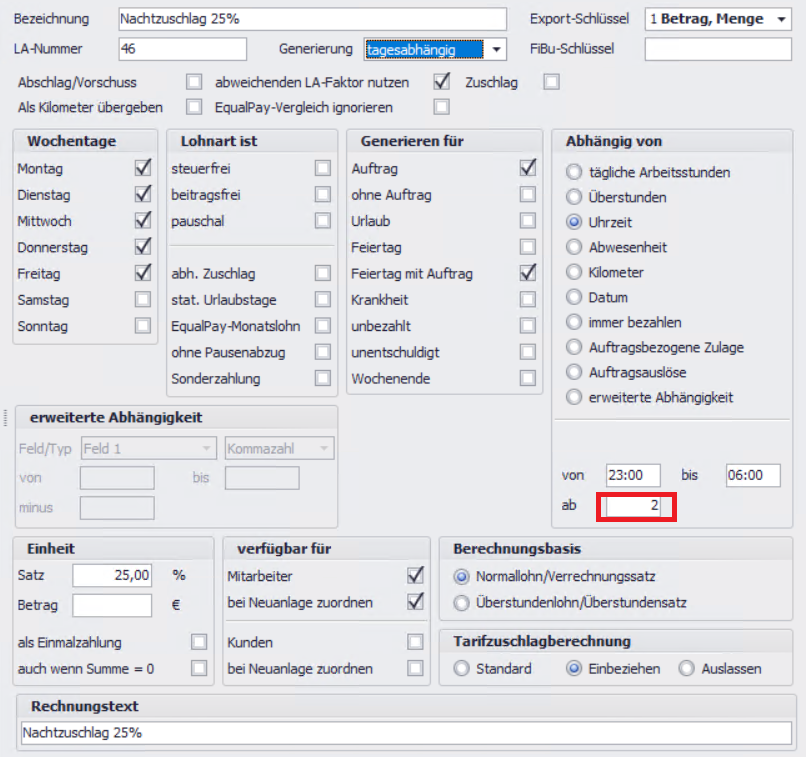Tick the Zuschlag checkbox
Image resolution: width=806 pixels, height=757 pixels.
pos(551,83)
